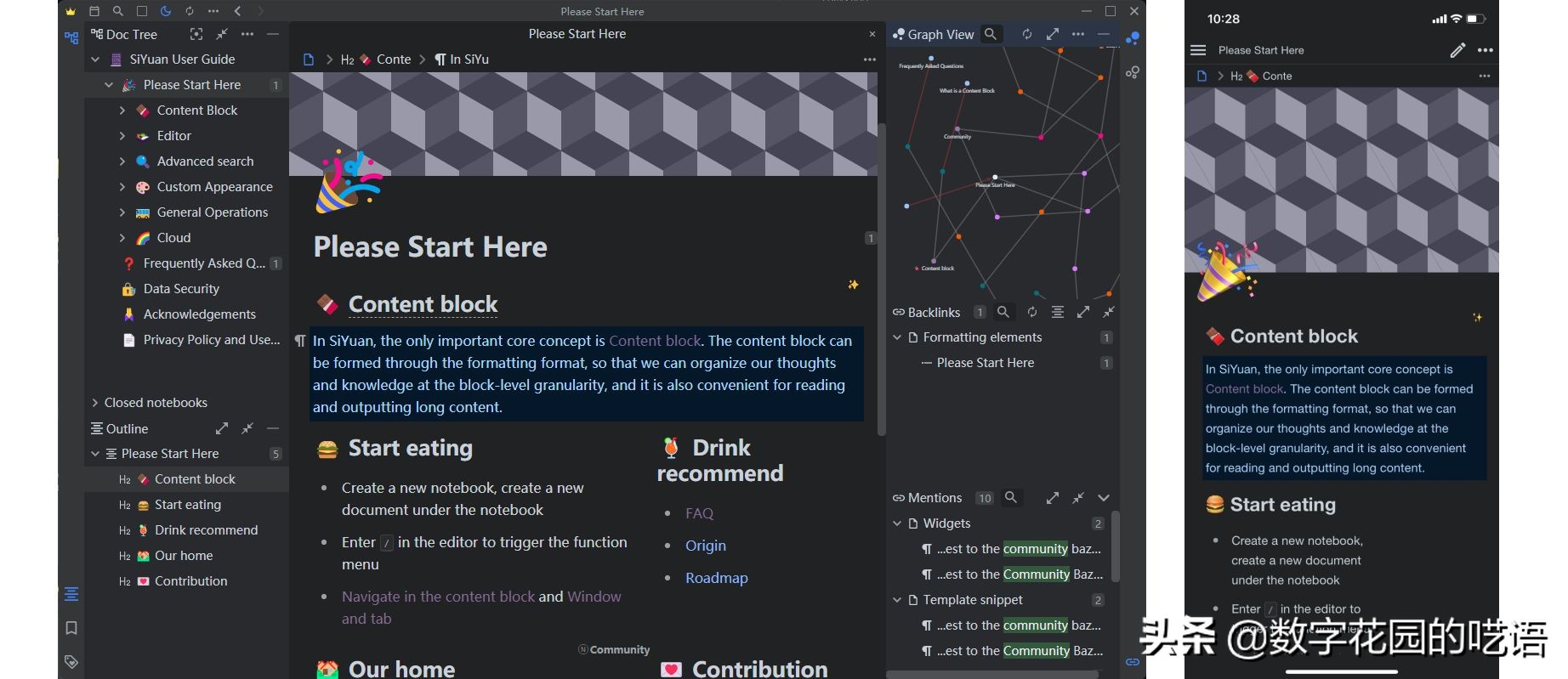
Task: Expand the Content Block tree item
Action: (x=122, y=110)
